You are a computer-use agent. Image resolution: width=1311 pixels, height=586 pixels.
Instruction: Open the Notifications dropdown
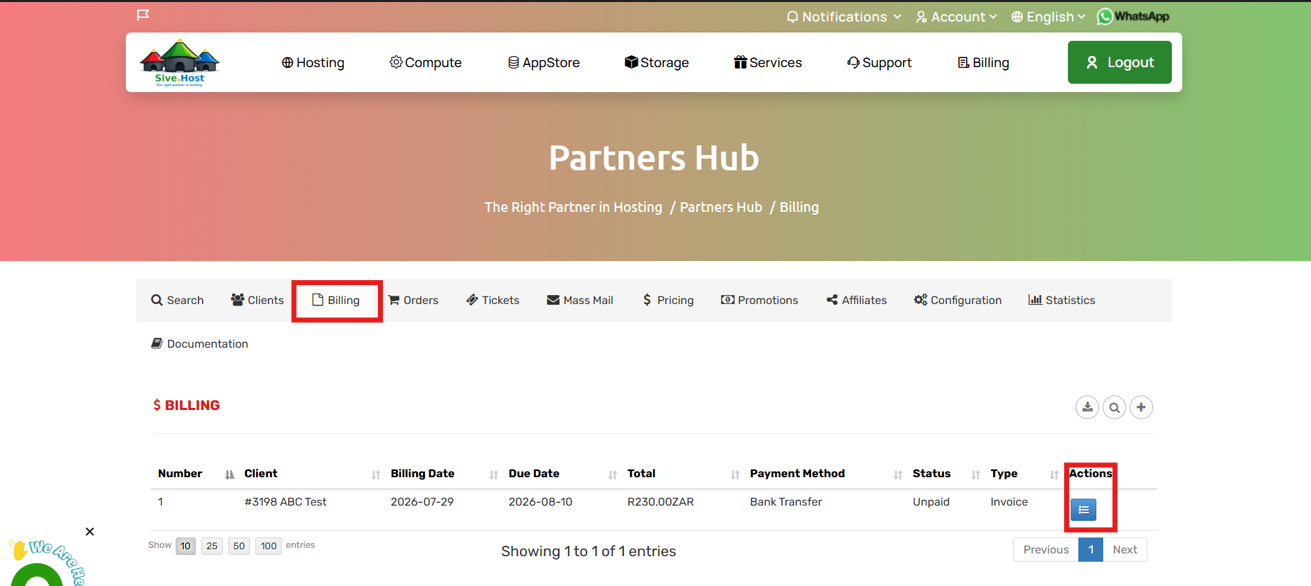844,17
